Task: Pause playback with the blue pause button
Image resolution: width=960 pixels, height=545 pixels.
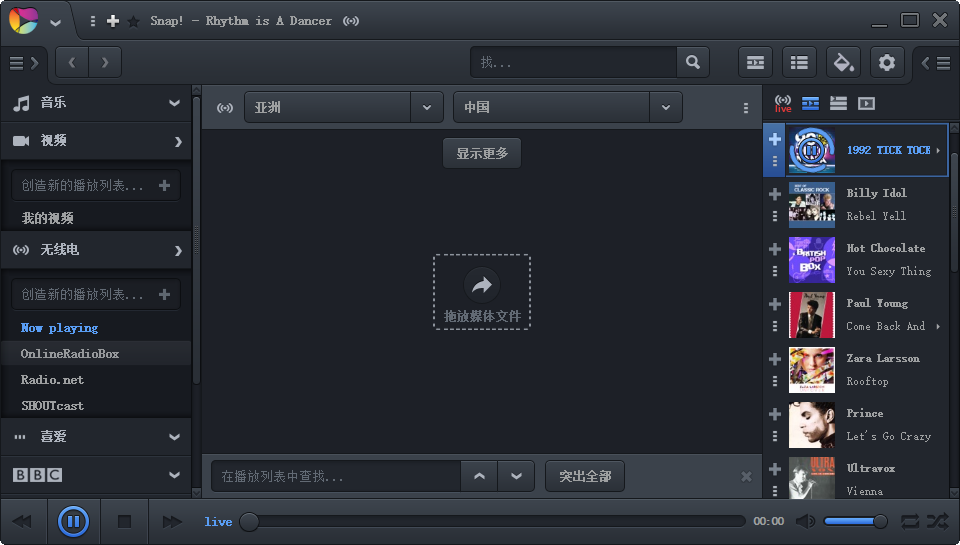Action: (73, 522)
